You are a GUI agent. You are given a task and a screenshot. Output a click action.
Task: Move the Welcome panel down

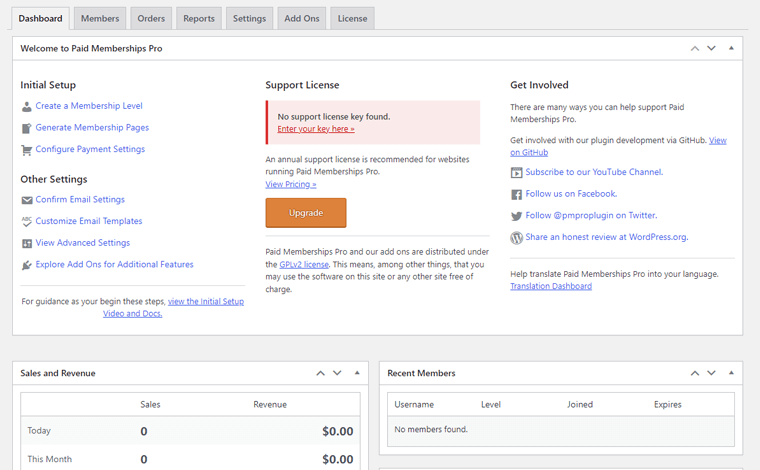(711, 48)
